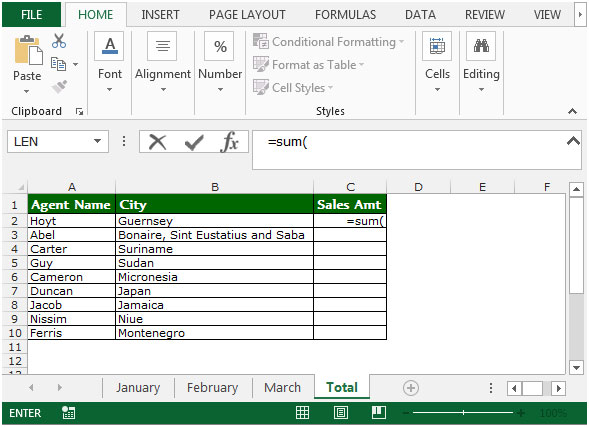Click the cell containing Montenegro
This screenshot has height=427, width=589.
click(x=214, y=333)
